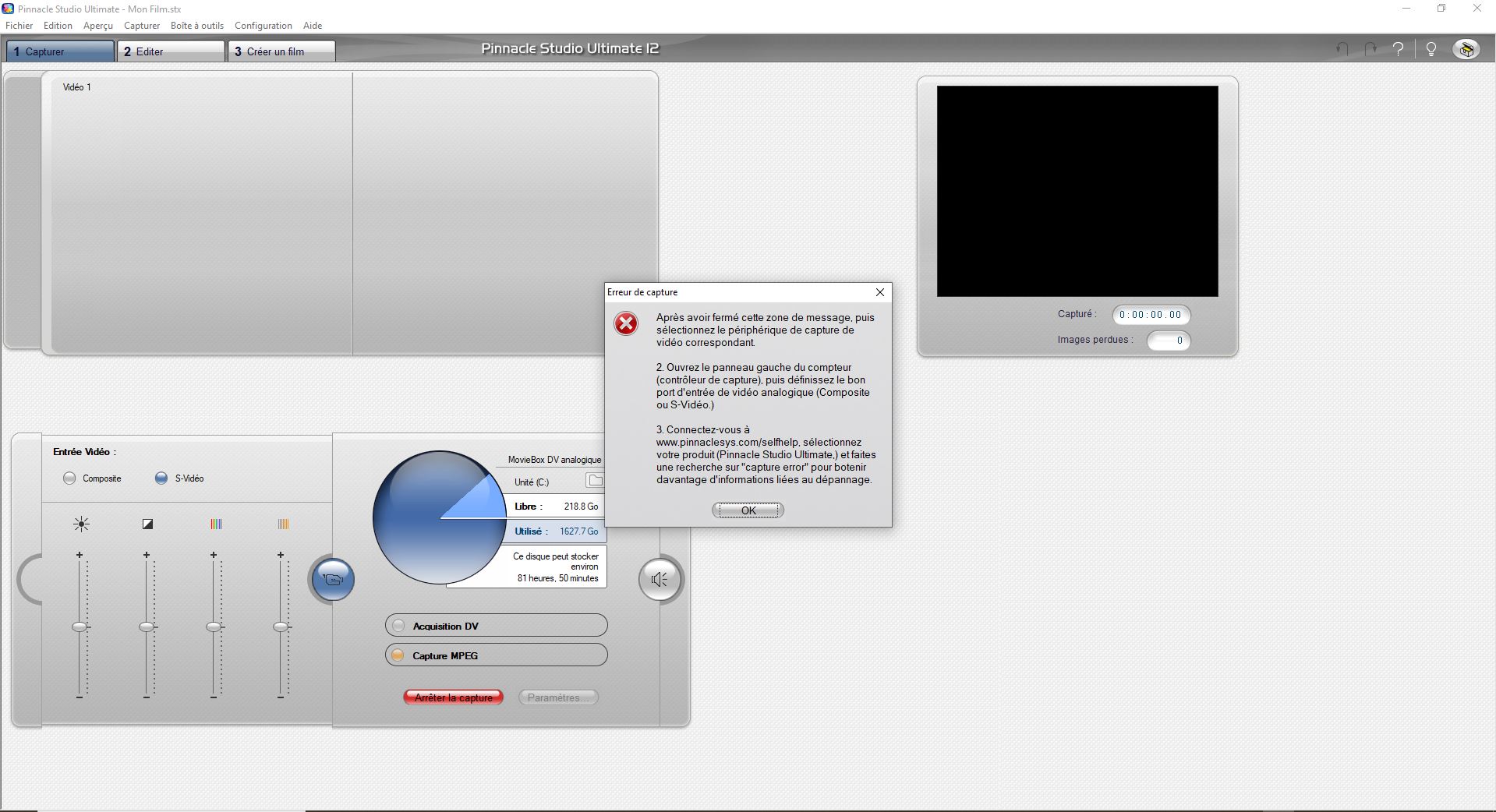Screen dimensions: 1496x812
Task: Open the Aide menu
Action: tap(313, 26)
